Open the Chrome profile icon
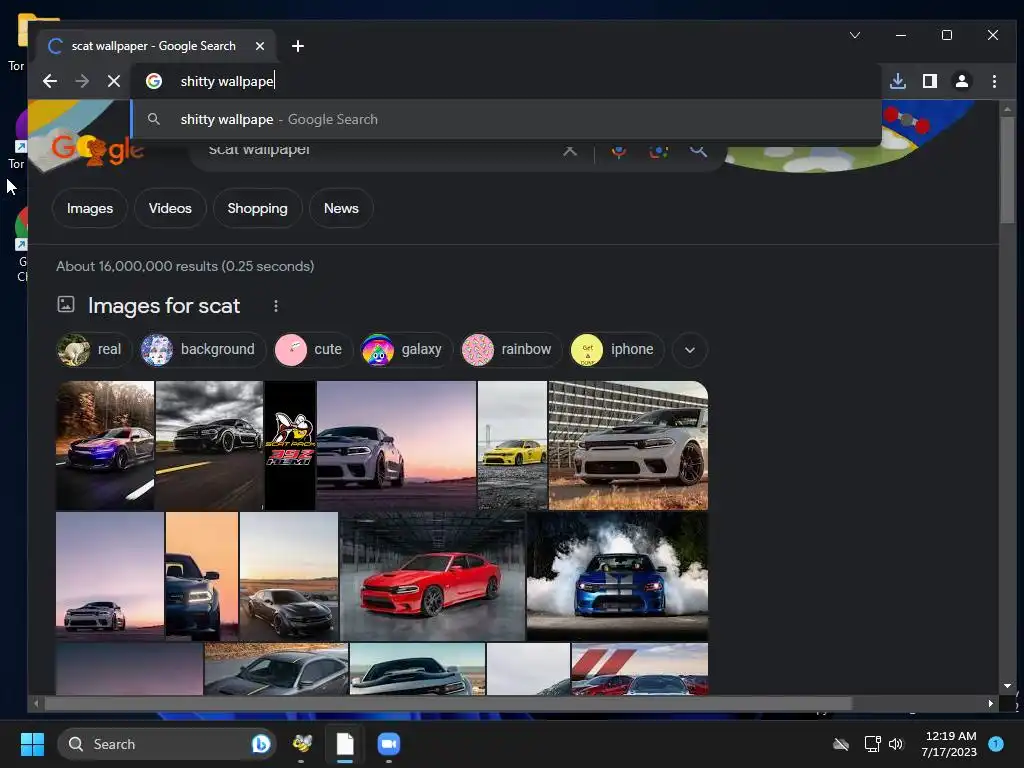The width and height of the screenshot is (1024, 768). tap(962, 81)
